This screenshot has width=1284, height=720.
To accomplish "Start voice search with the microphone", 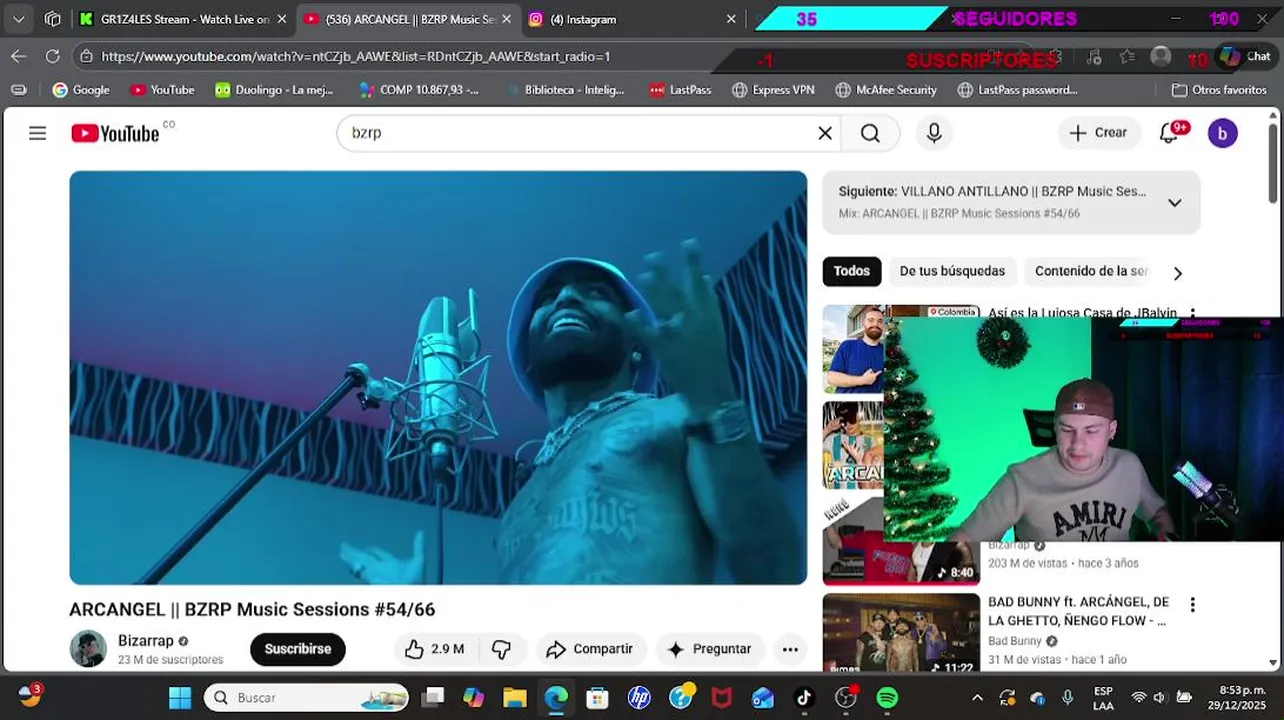I will click(934, 133).
